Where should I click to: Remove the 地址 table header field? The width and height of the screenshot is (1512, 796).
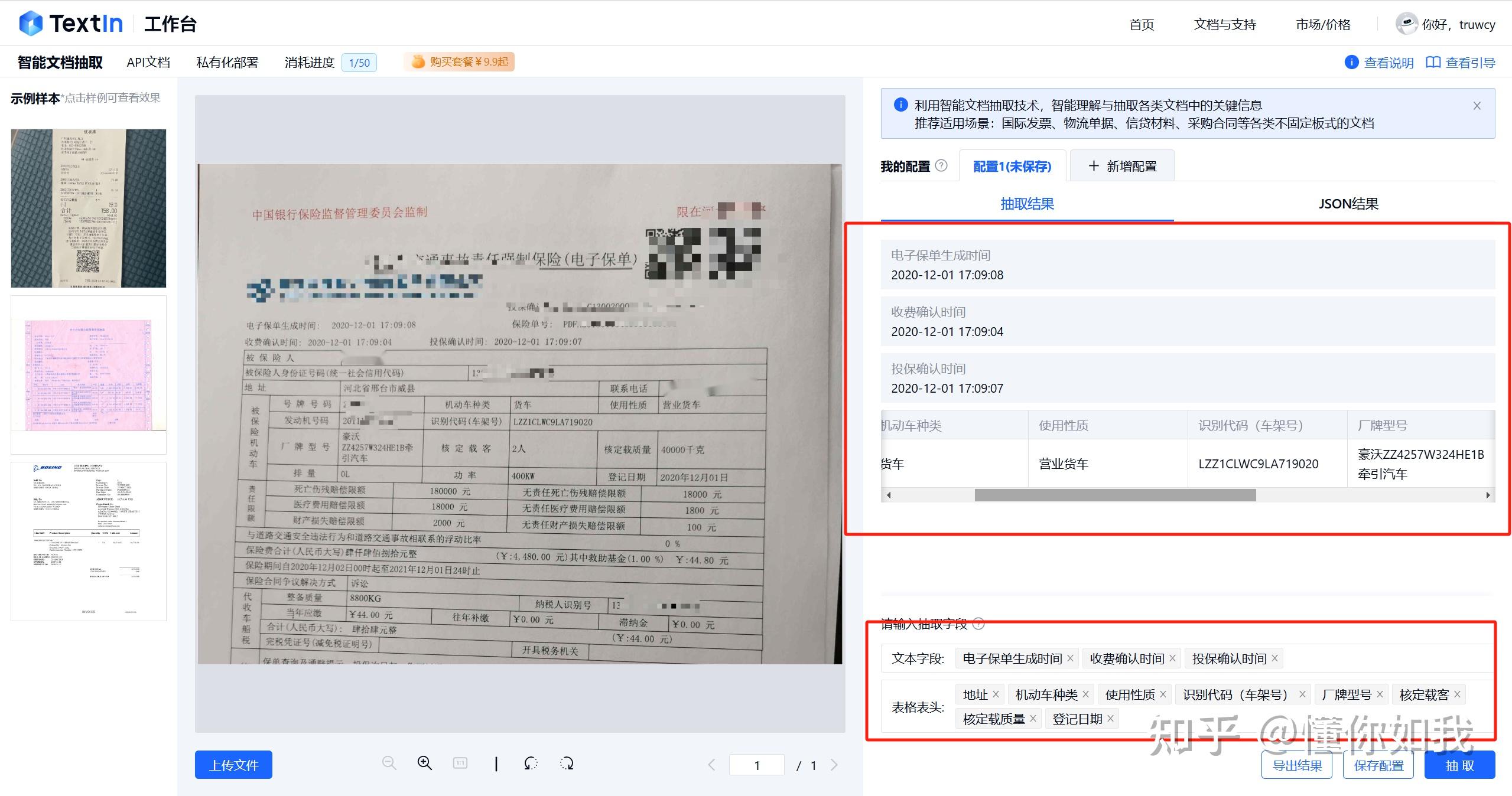pyautogui.click(x=996, y=694)
